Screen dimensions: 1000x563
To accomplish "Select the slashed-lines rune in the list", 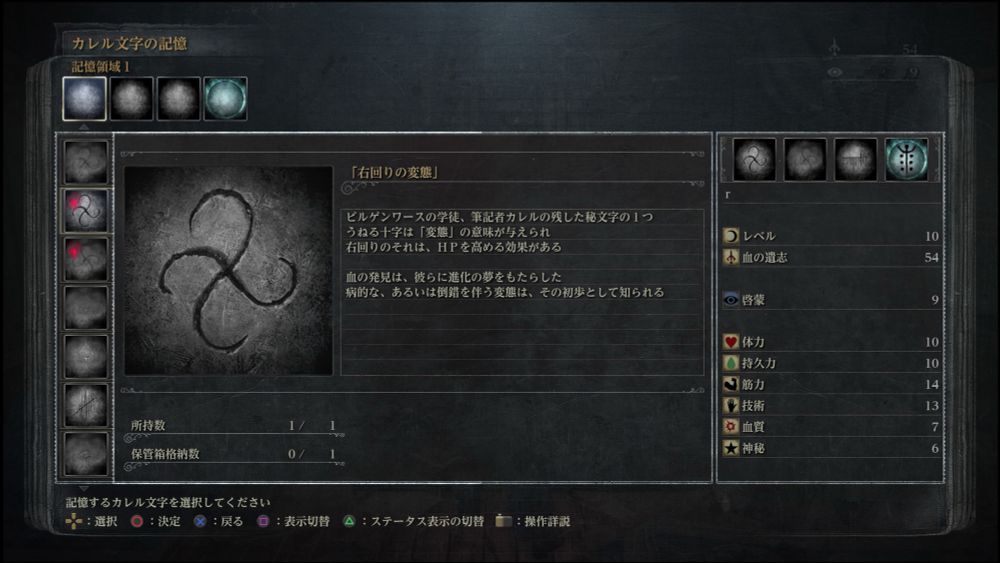I will click(85, 405).
